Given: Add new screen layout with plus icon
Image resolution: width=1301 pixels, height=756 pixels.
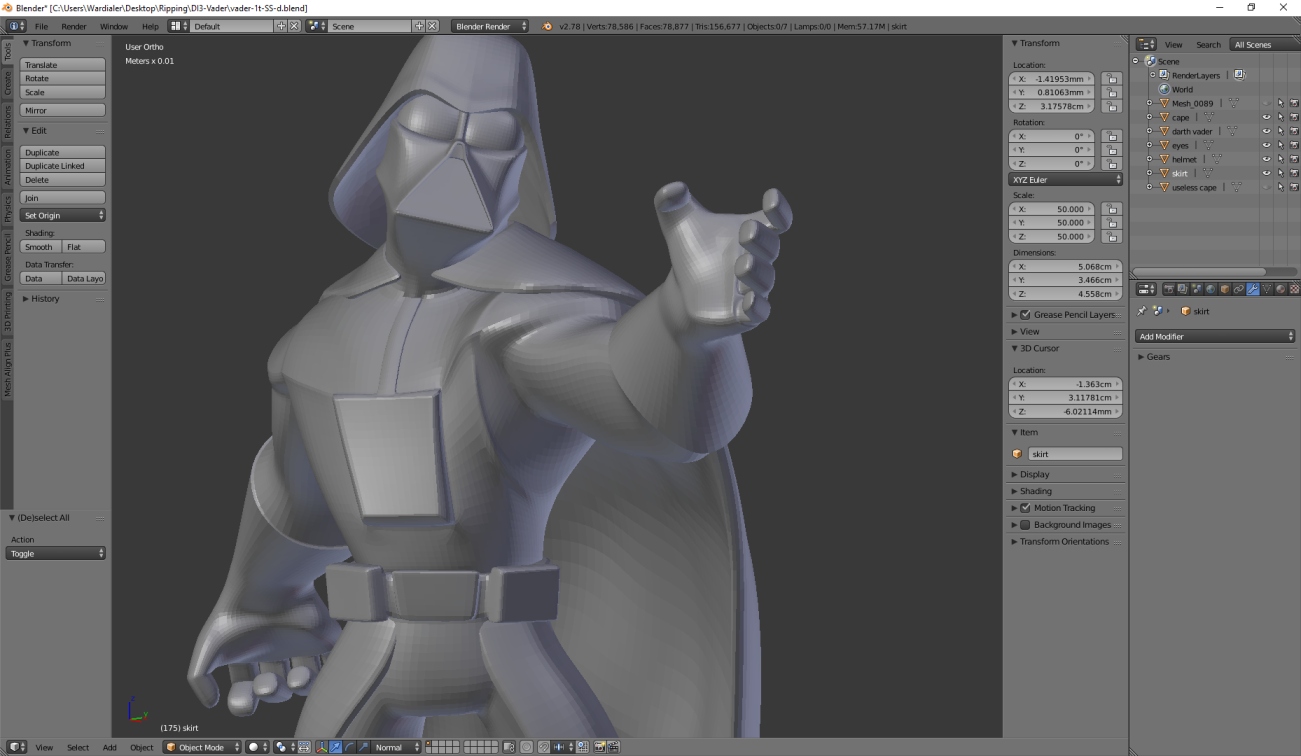Looking at the screenshot, I should pyautogui.click(x=281, y=26).
